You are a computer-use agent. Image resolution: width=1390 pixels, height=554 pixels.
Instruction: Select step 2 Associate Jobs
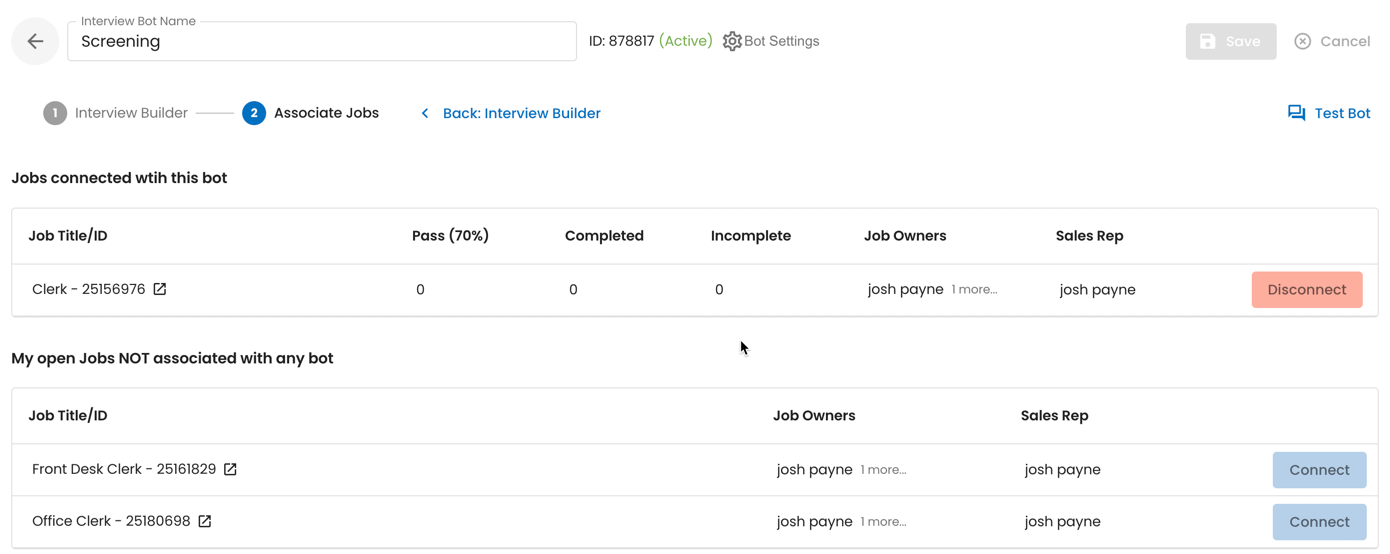(x=311, y=113)
